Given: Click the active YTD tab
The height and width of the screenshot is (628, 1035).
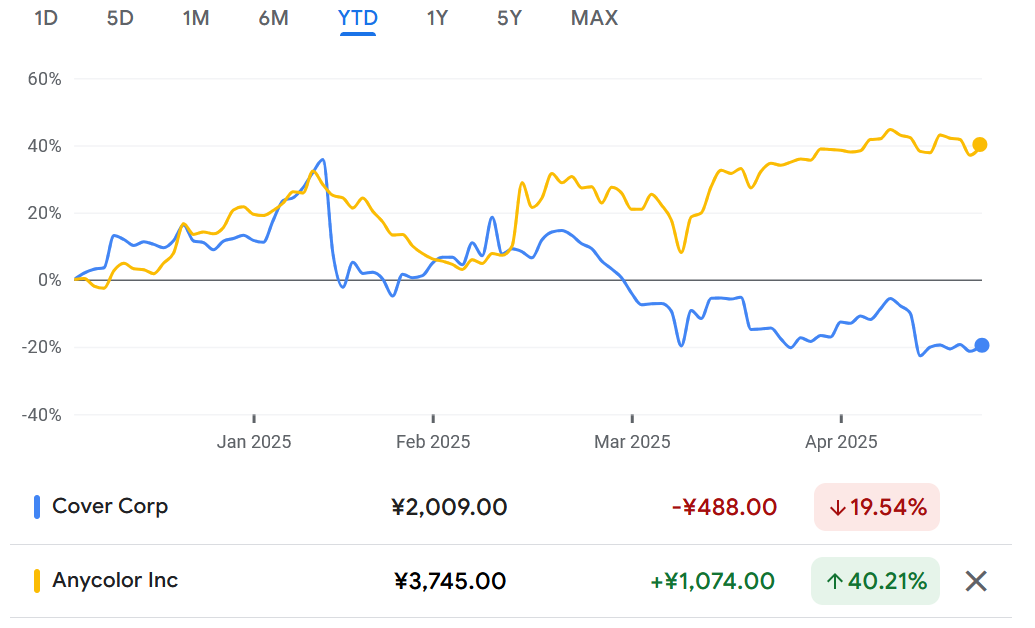Looking at the screenshot, I should coord(358,18).
